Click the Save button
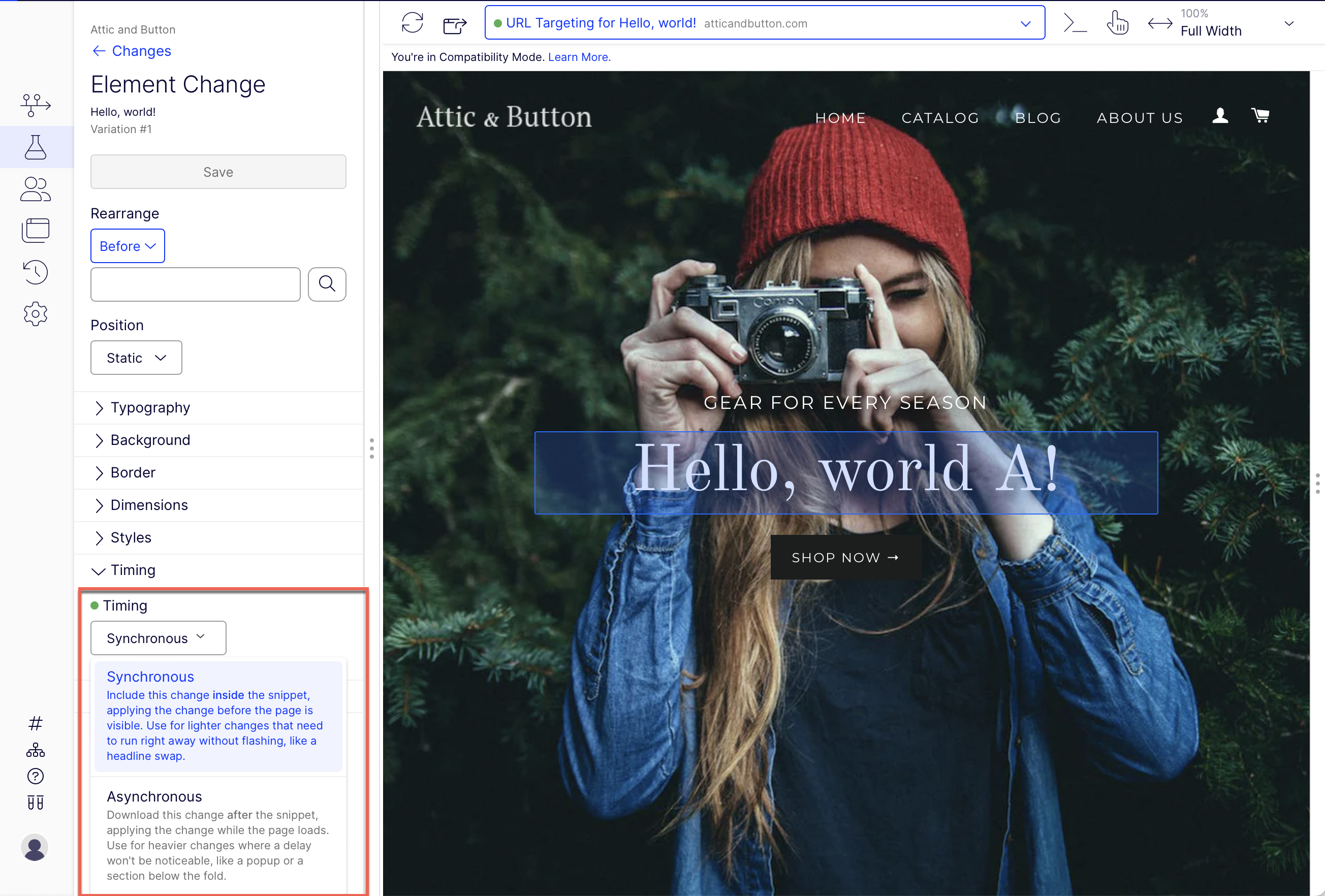 coord(218,172)
